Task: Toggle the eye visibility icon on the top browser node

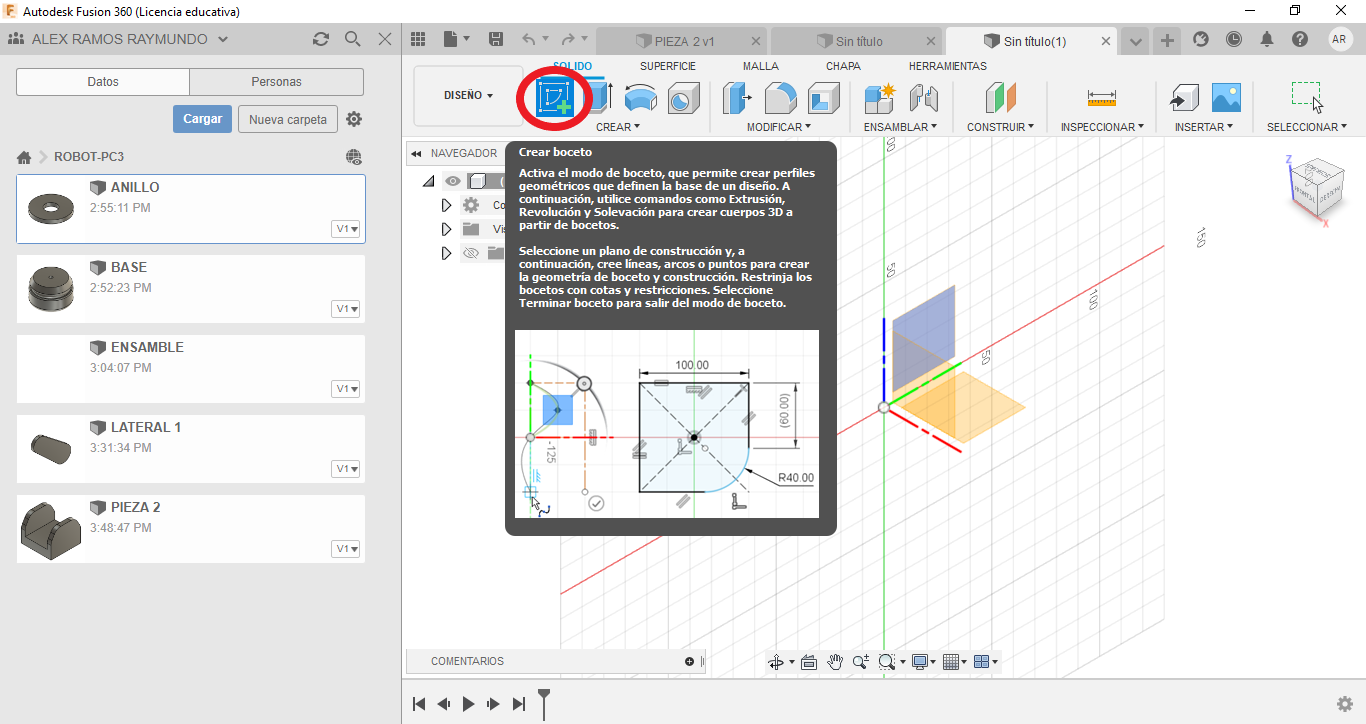Action: 453,181
